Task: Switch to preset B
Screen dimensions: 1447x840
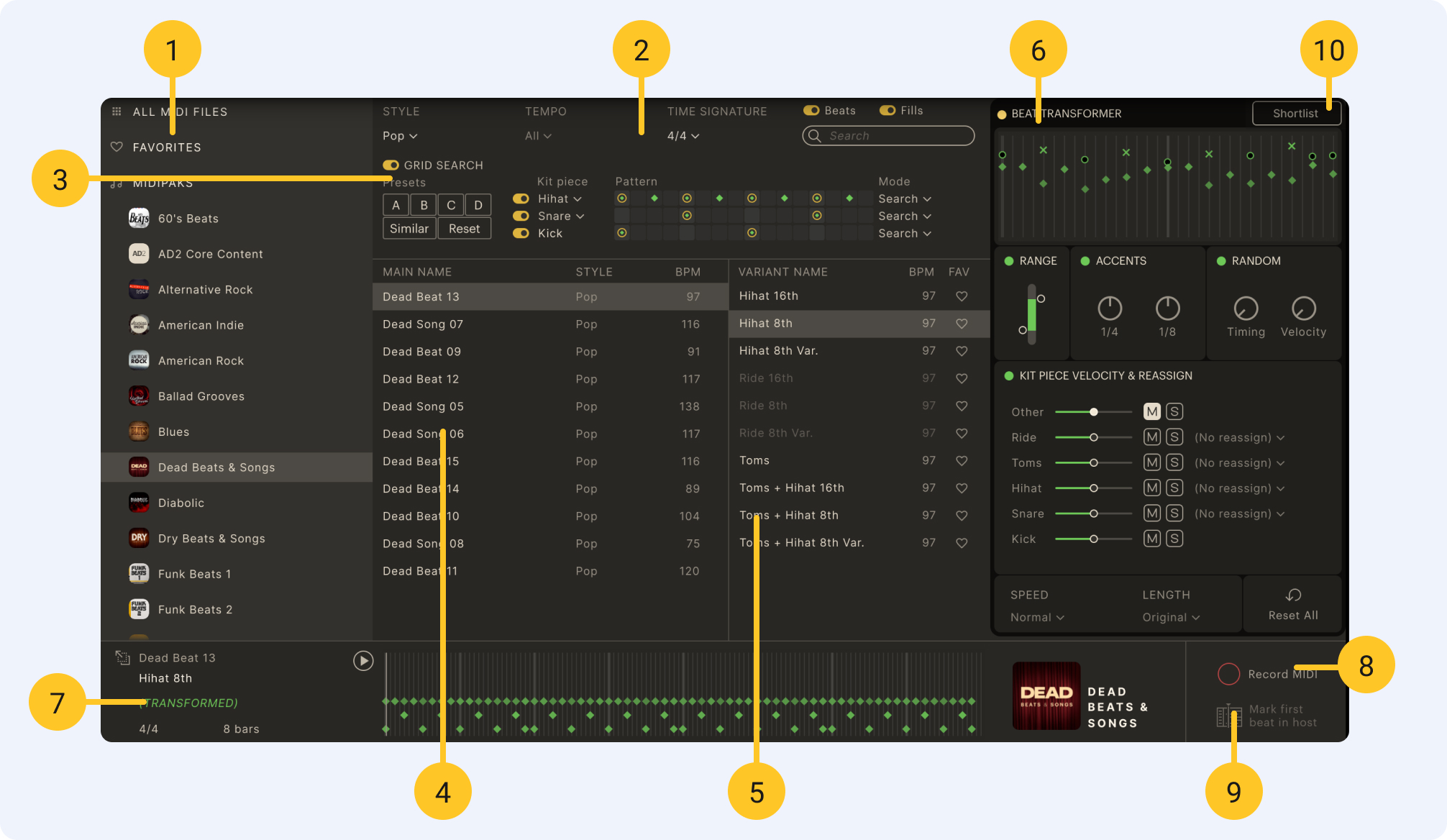Action: coord(423,204)
